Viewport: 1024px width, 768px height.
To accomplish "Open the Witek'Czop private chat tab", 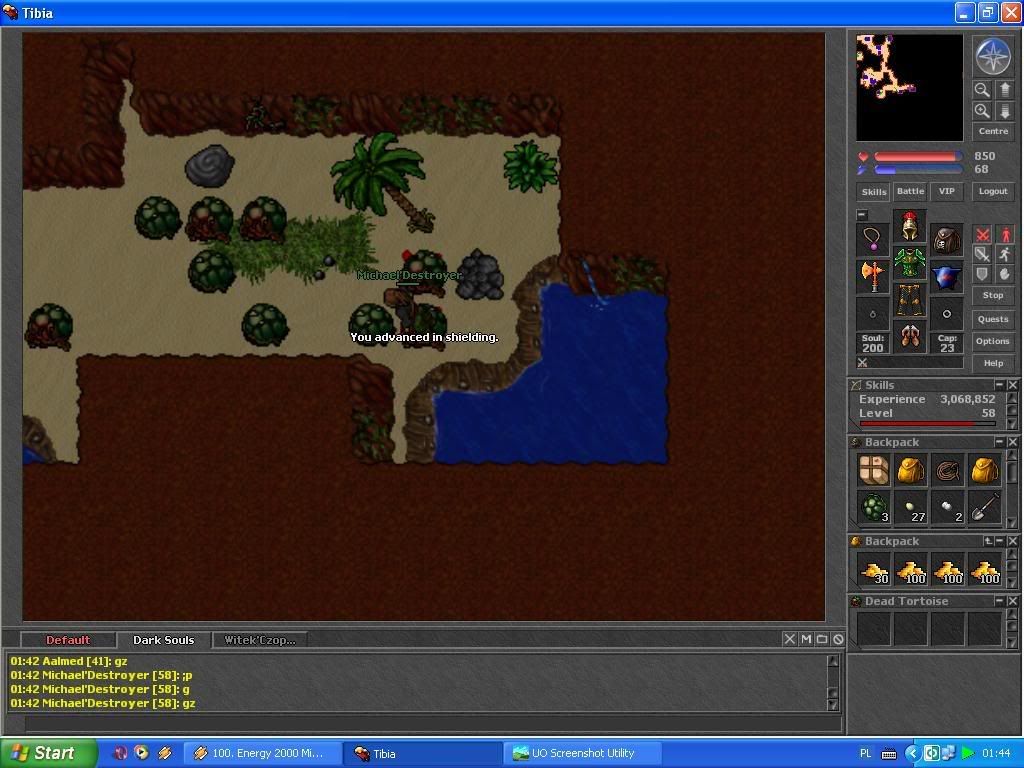I will click(x=260, y=640).
